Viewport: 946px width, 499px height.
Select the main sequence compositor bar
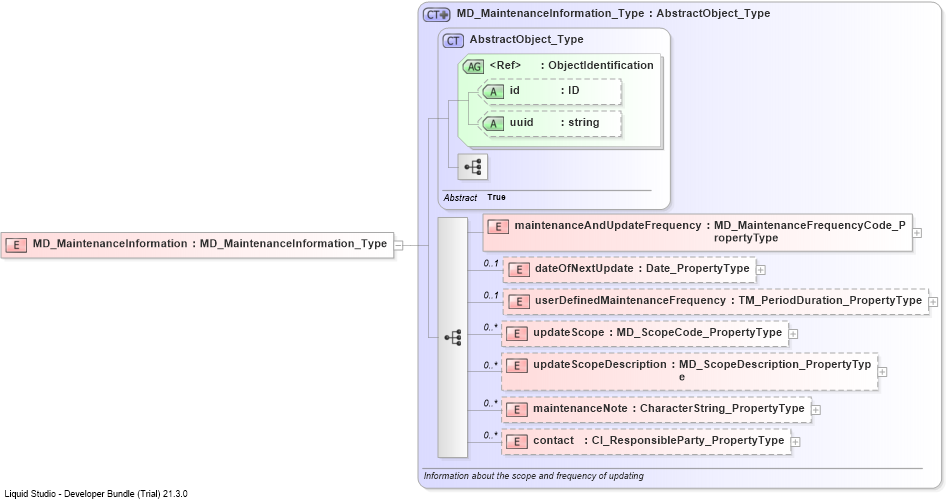(452, 337)
